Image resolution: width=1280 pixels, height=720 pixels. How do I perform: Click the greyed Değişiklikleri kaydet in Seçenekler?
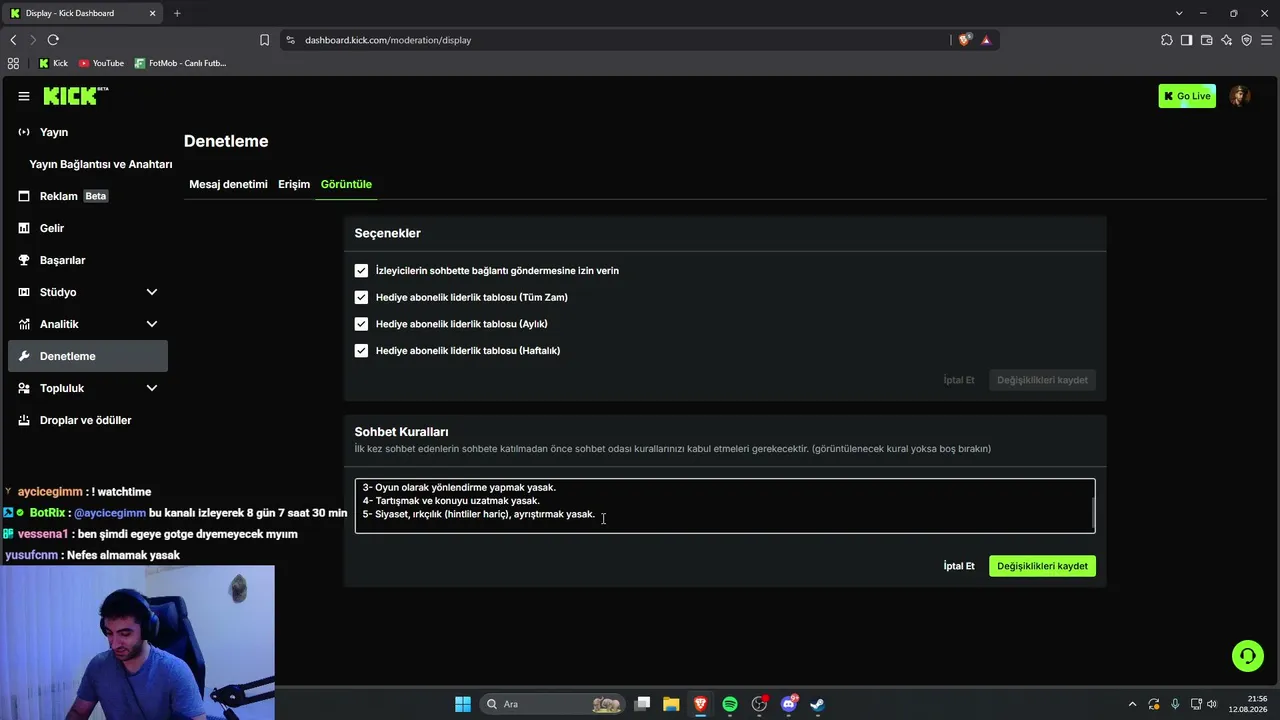pos(1042,380)
